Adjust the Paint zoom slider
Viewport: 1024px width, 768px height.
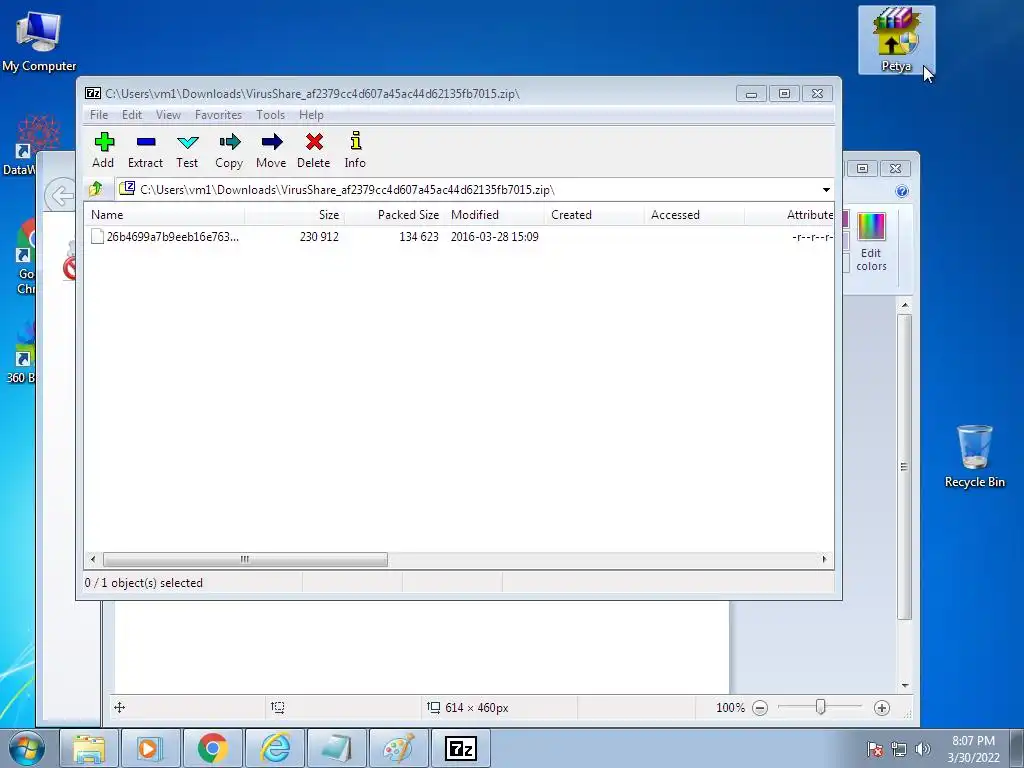(x=820, y=707)
